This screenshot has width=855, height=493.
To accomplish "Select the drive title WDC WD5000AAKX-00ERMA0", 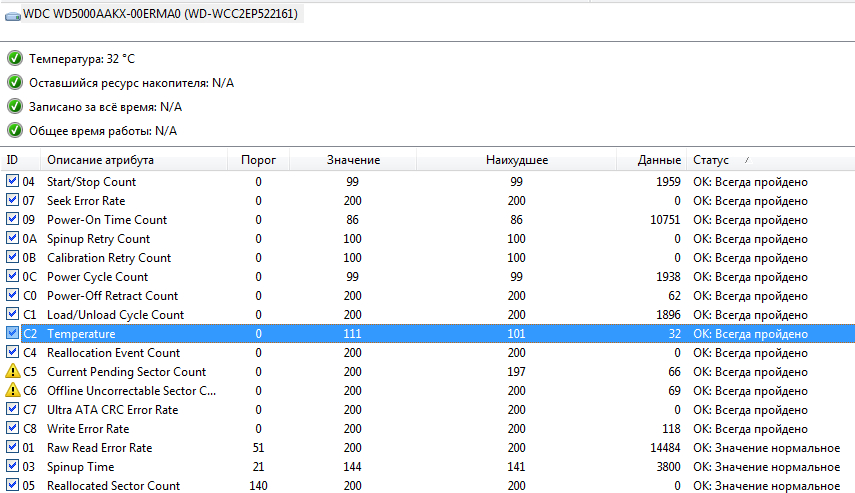I will click(160, 14).
